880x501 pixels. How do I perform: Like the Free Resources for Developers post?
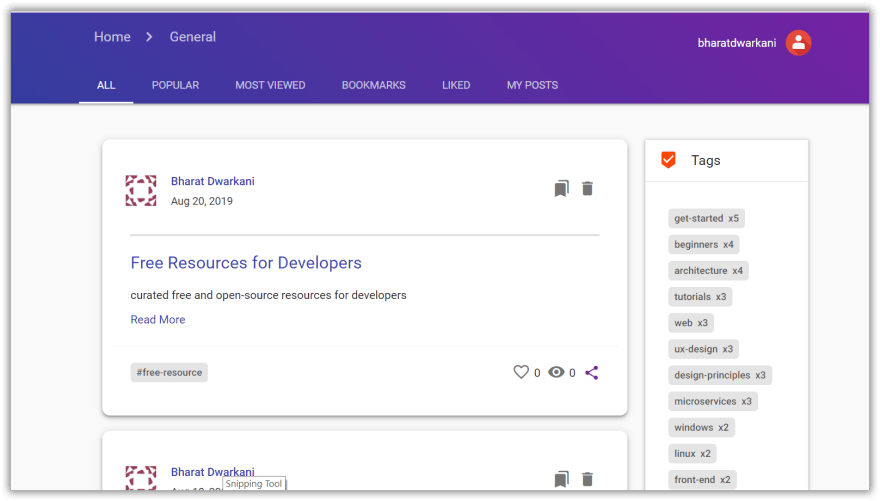click(x=521, y=372)
